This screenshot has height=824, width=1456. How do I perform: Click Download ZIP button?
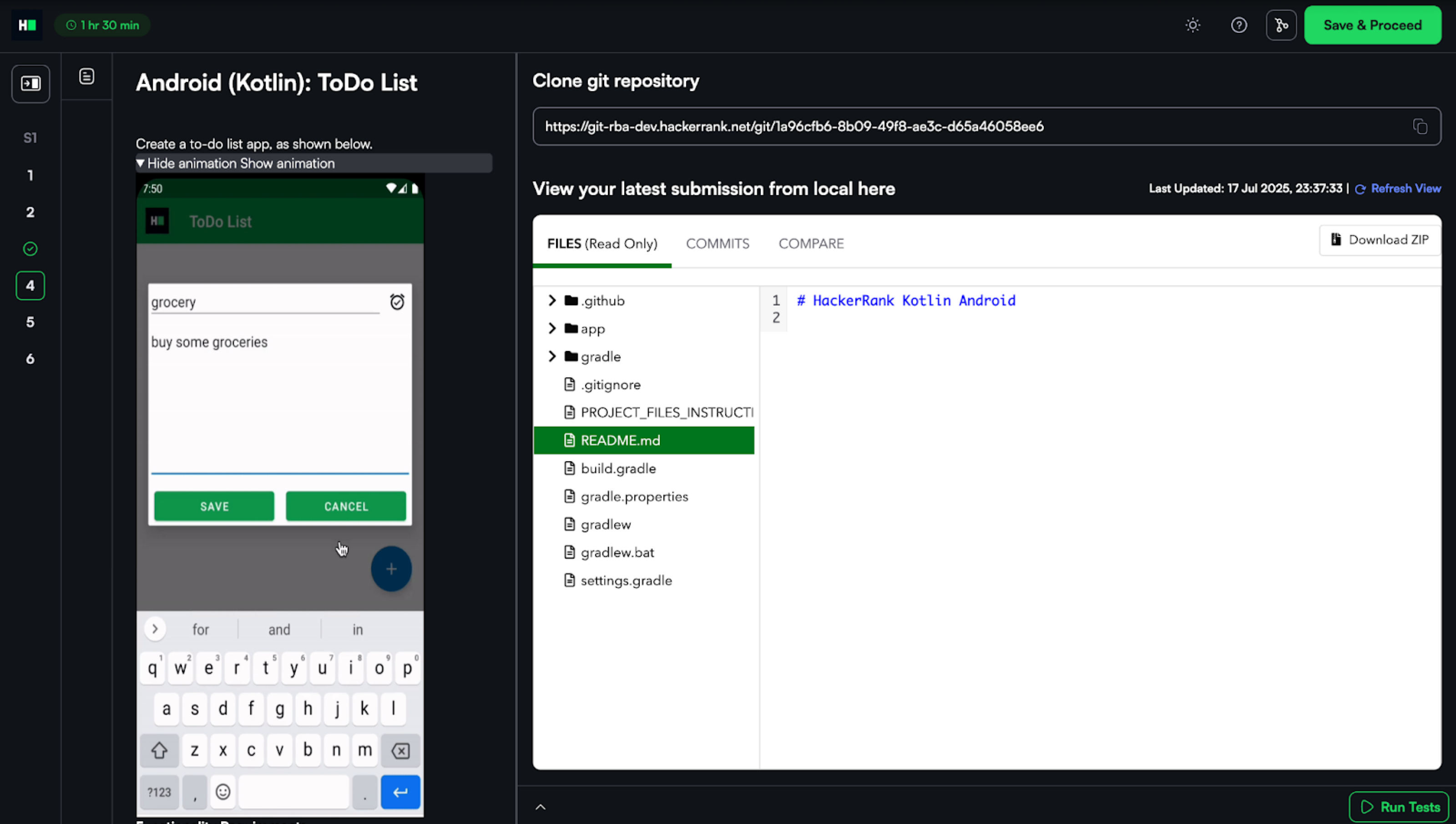pyautogui.click(x=1380, y=240)
